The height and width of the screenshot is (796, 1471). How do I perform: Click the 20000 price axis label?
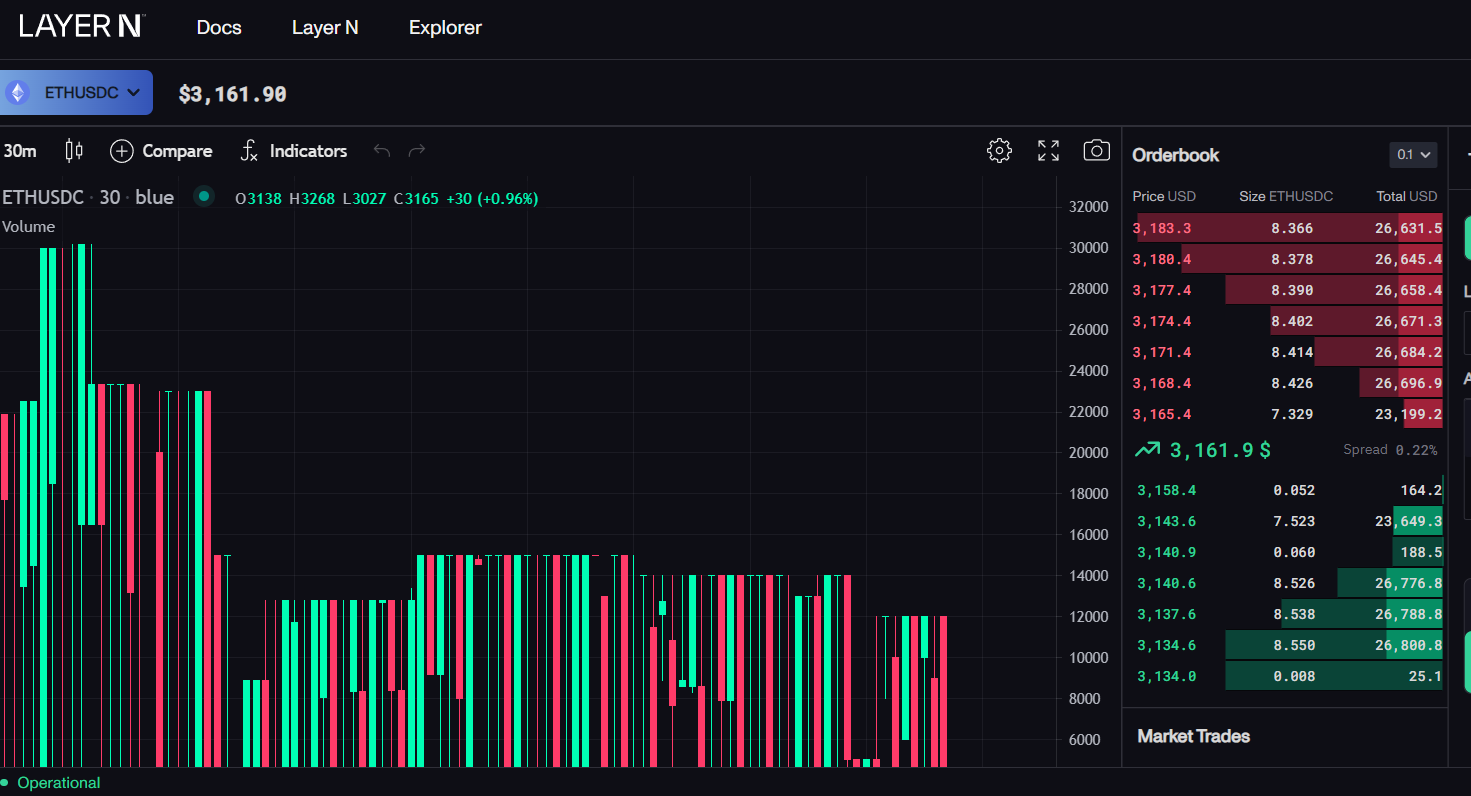pyautogui.click(x=1088, y=453)
